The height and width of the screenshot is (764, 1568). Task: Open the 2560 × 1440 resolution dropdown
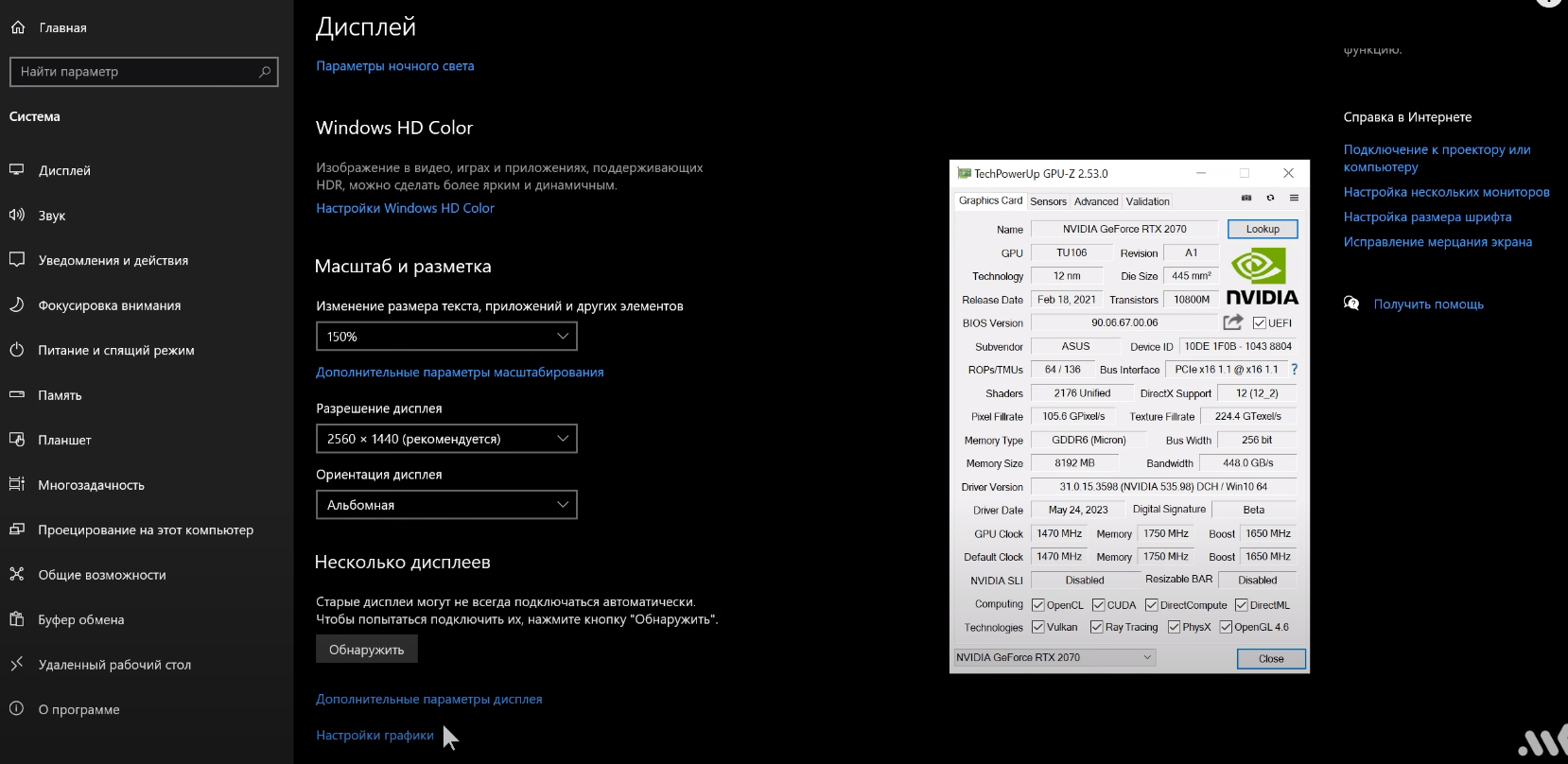(446, 439)
